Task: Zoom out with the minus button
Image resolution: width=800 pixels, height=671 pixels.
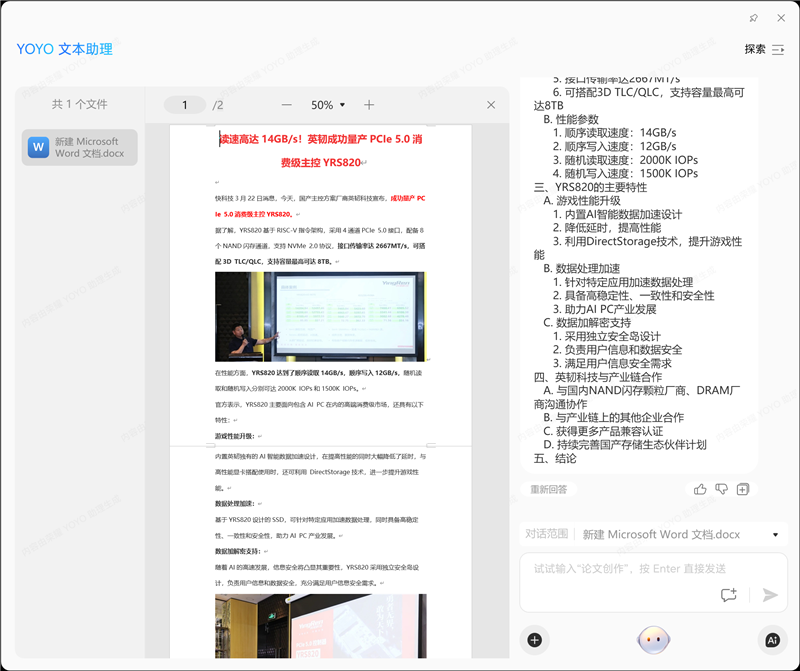Action: (287, 105)
